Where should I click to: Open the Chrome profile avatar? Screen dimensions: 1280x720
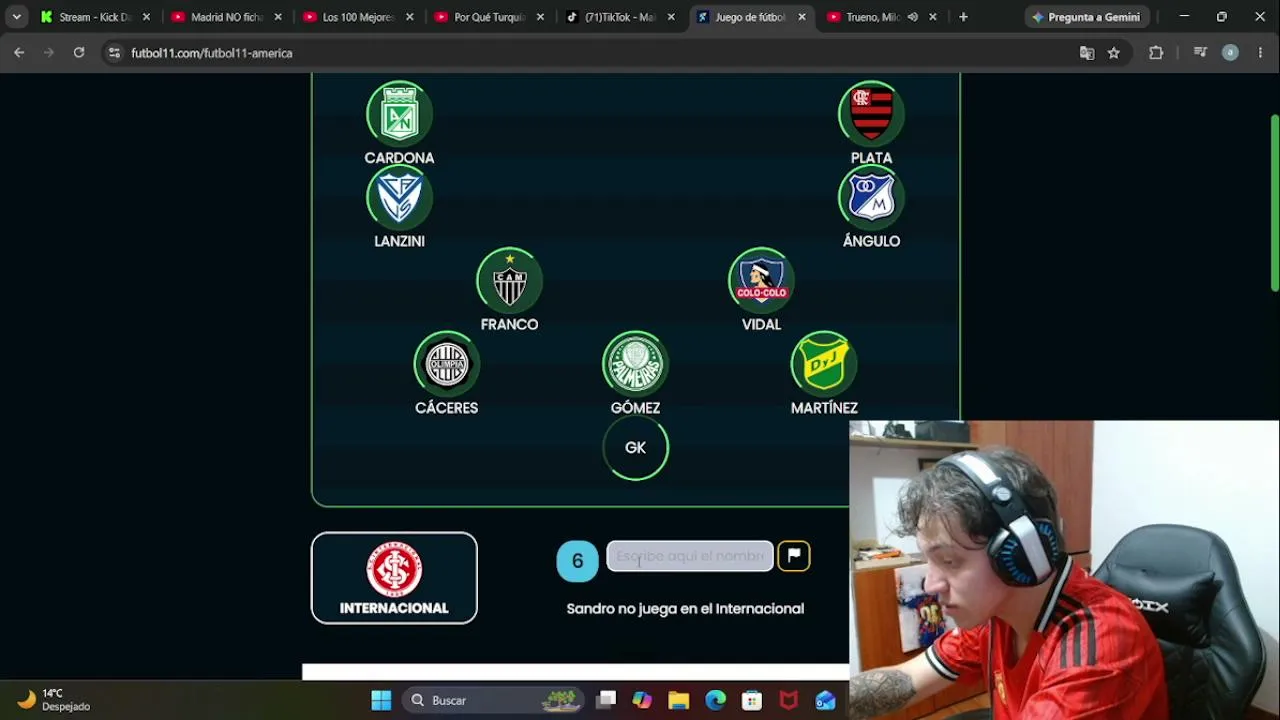[x=1230, y=53]
